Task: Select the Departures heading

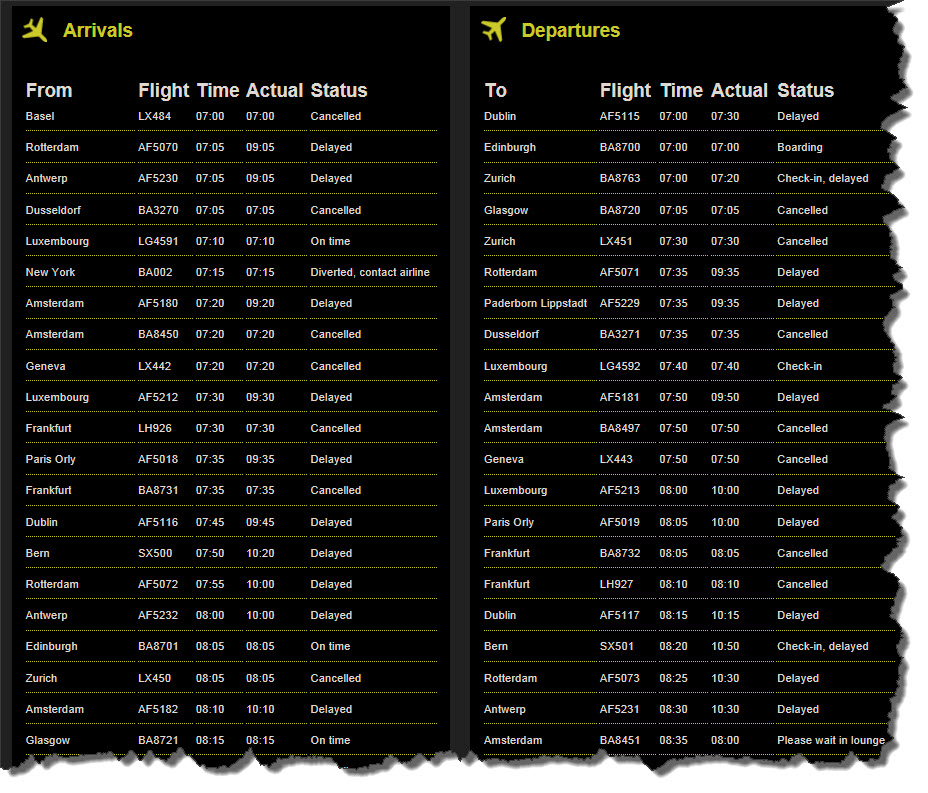Action: (x=571, y=30)
